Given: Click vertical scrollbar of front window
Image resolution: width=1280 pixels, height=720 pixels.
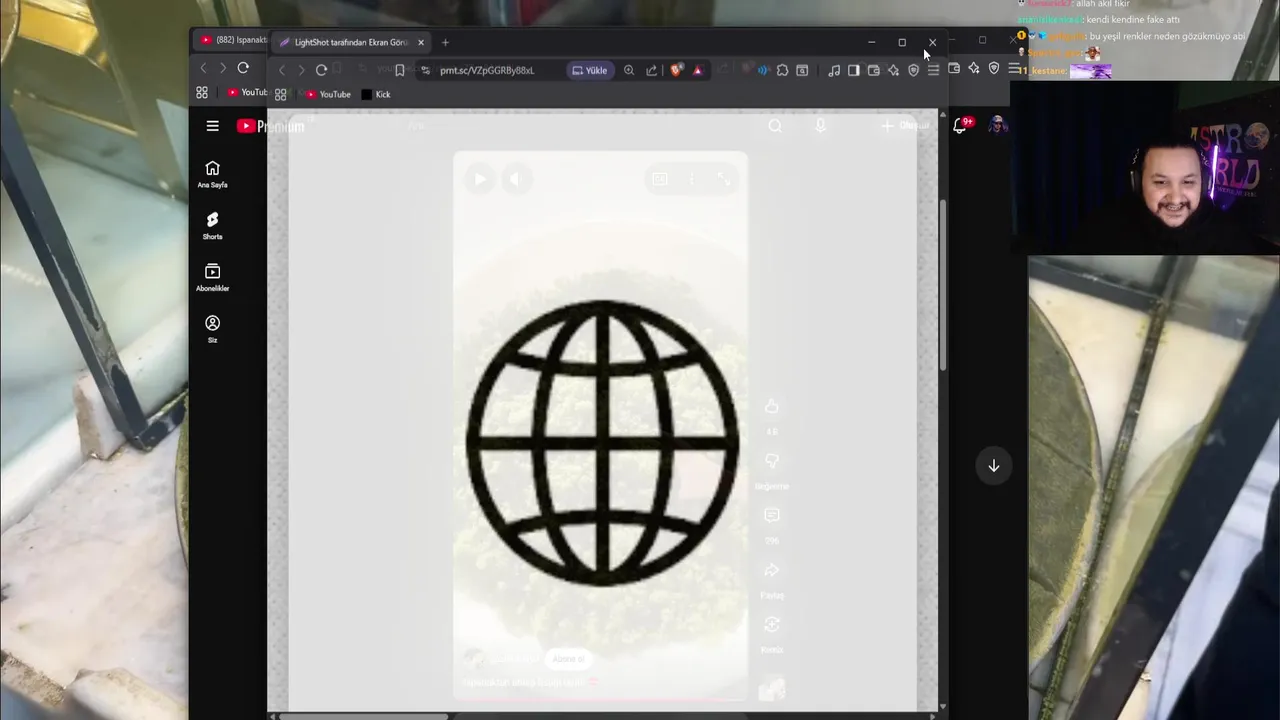Looking at the screenshot, I should coord(942,287).
